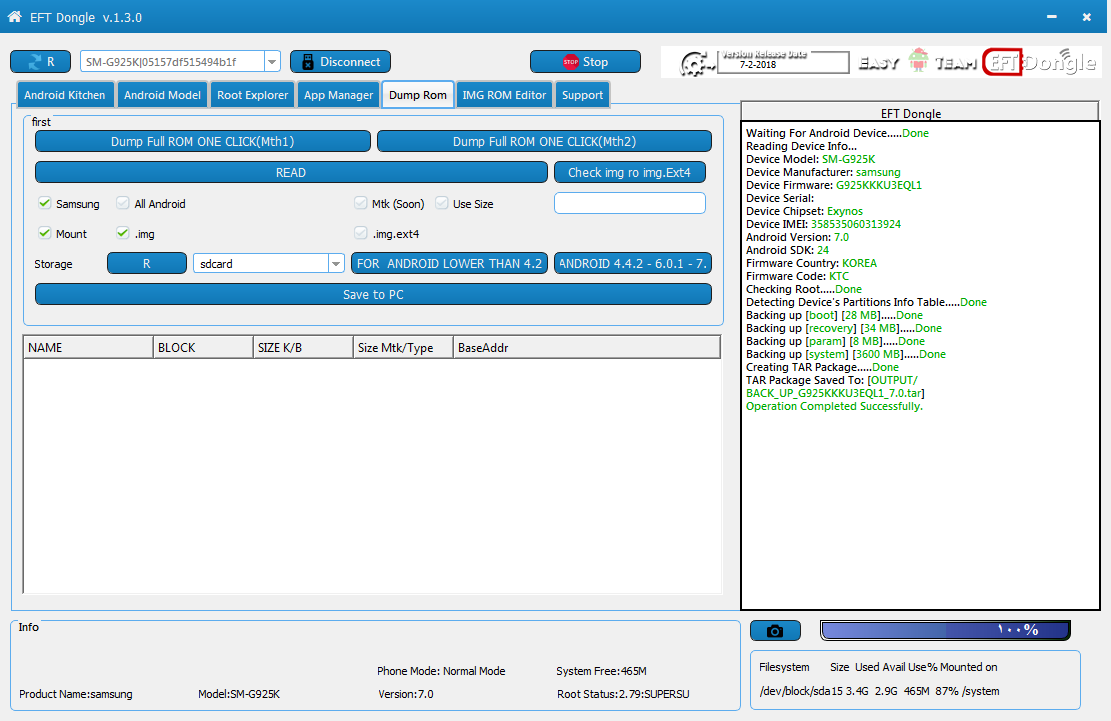
Task: Take a screenshot with the camera button
Action: pyautogui.click(x=775, y=630)
